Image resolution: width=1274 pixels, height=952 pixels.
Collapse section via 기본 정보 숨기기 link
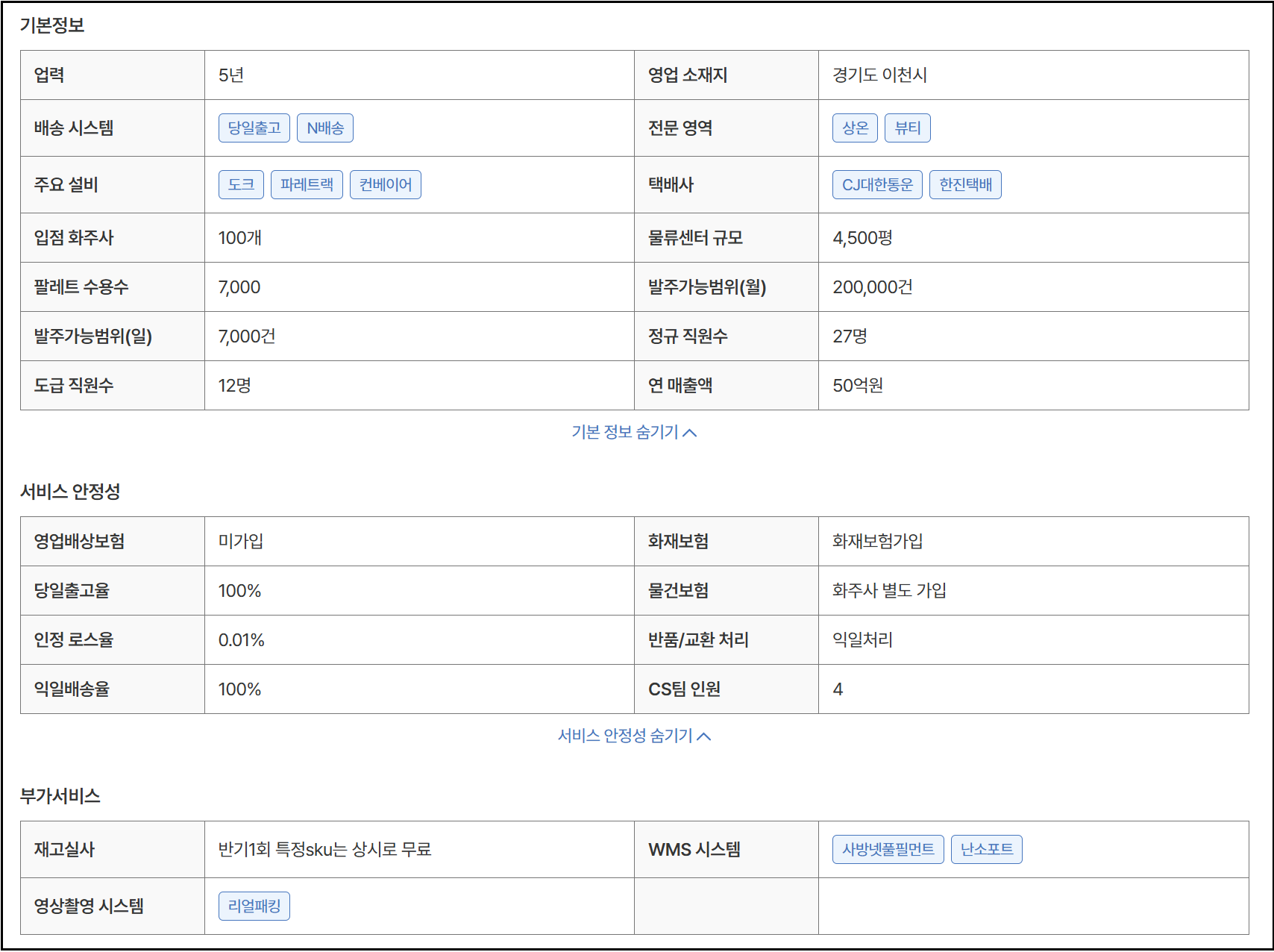tap(634, 432)
